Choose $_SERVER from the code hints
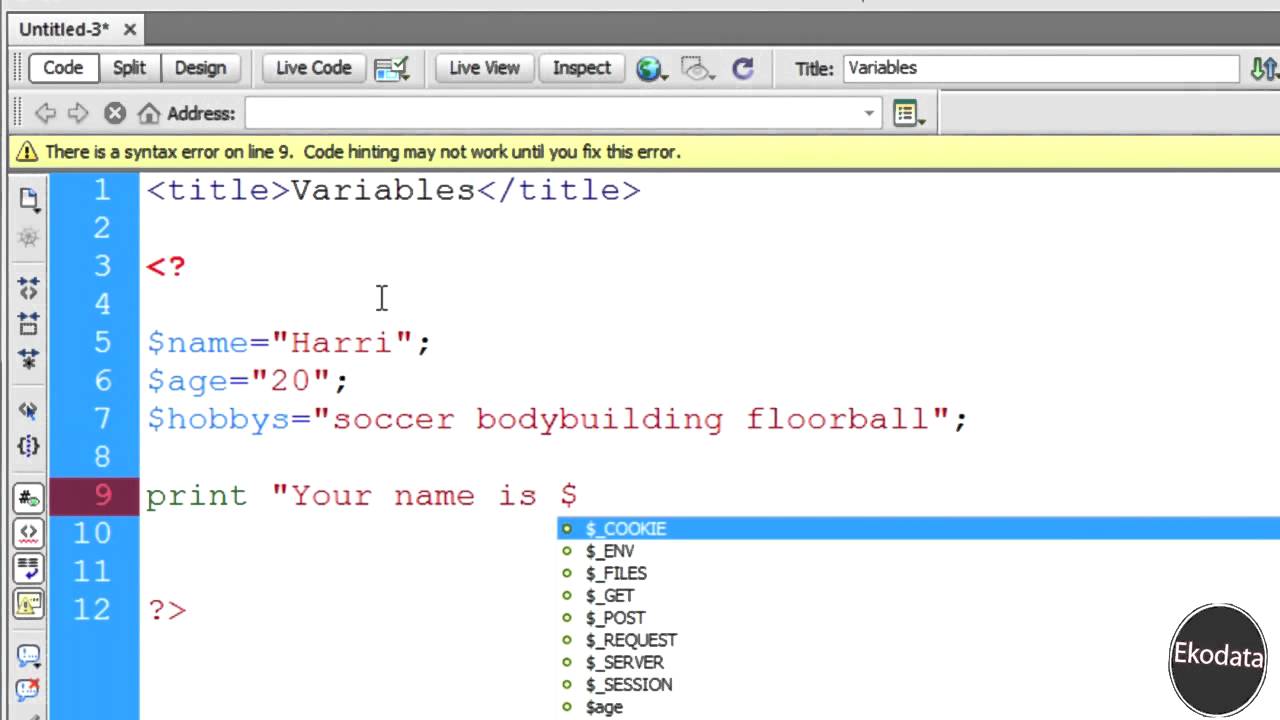This screenshot has height=720, width=1280. pos(918,662)
